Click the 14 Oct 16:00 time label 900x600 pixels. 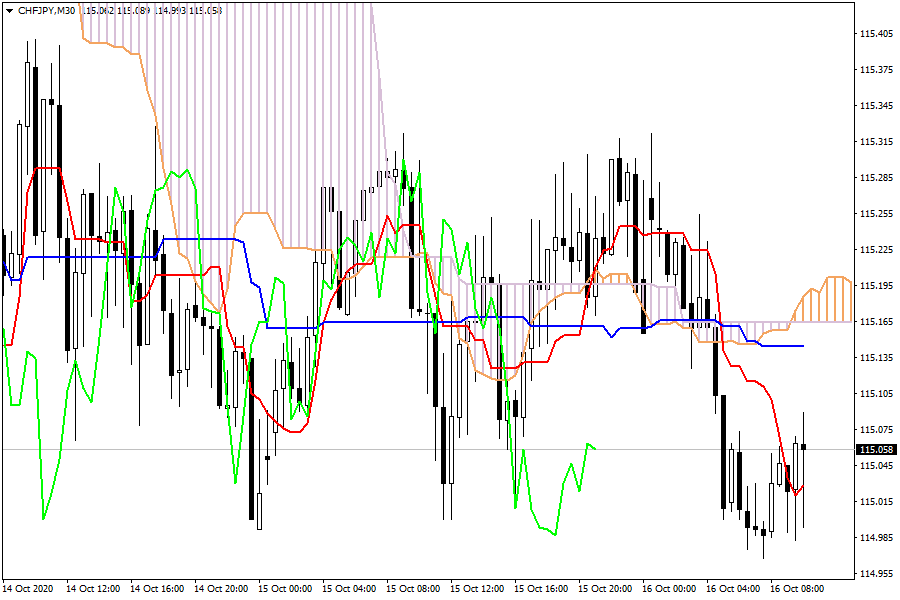[157, 589]
